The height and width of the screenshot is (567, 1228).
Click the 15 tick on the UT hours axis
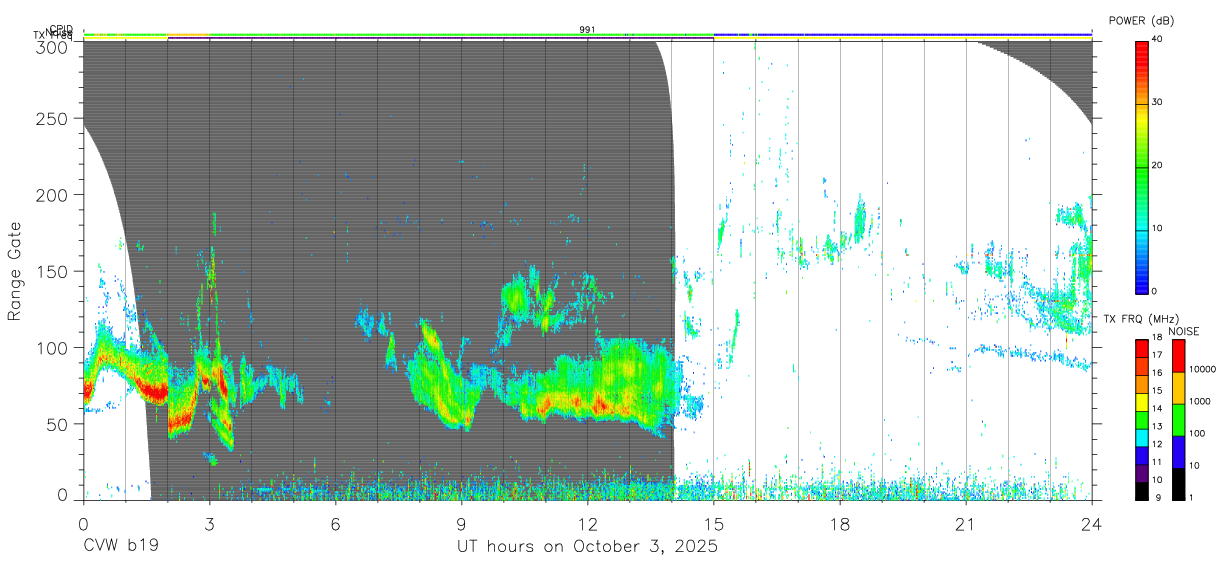713,523
